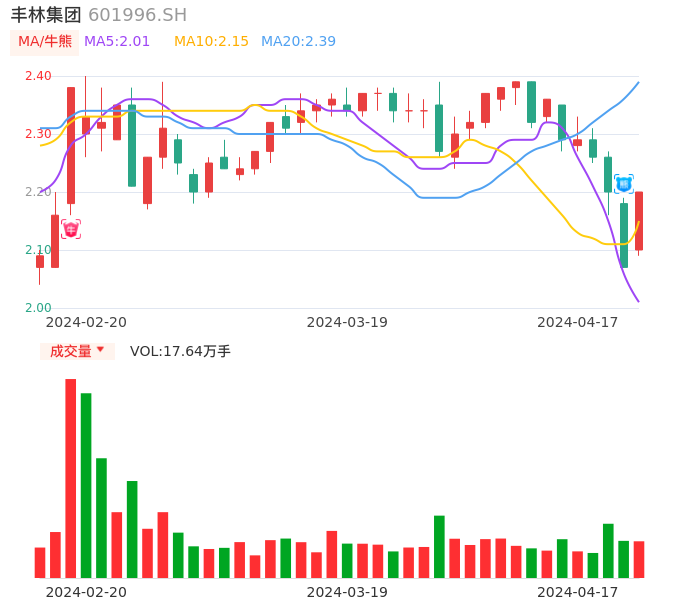Click the bear (熊) signal marker icon
The width and height of the screenshot is (686, 606).
point(623,184)
